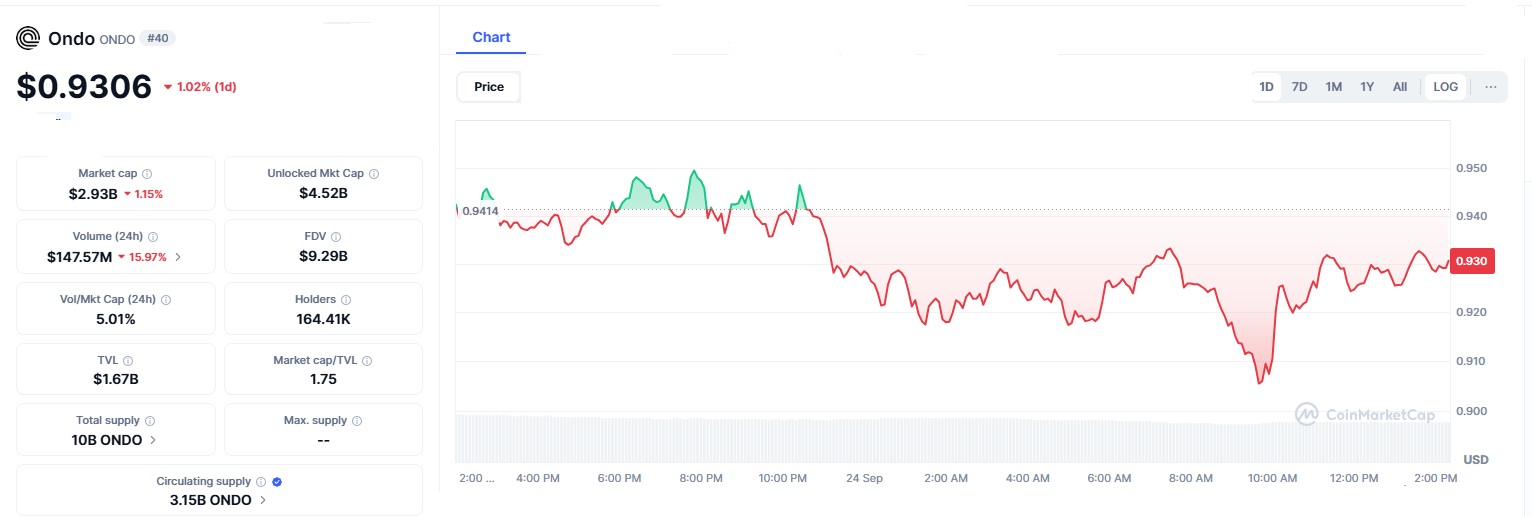Select the 1Y time range
Viewport: 1532px width, 517px height.
click(x=1367, y=87)
